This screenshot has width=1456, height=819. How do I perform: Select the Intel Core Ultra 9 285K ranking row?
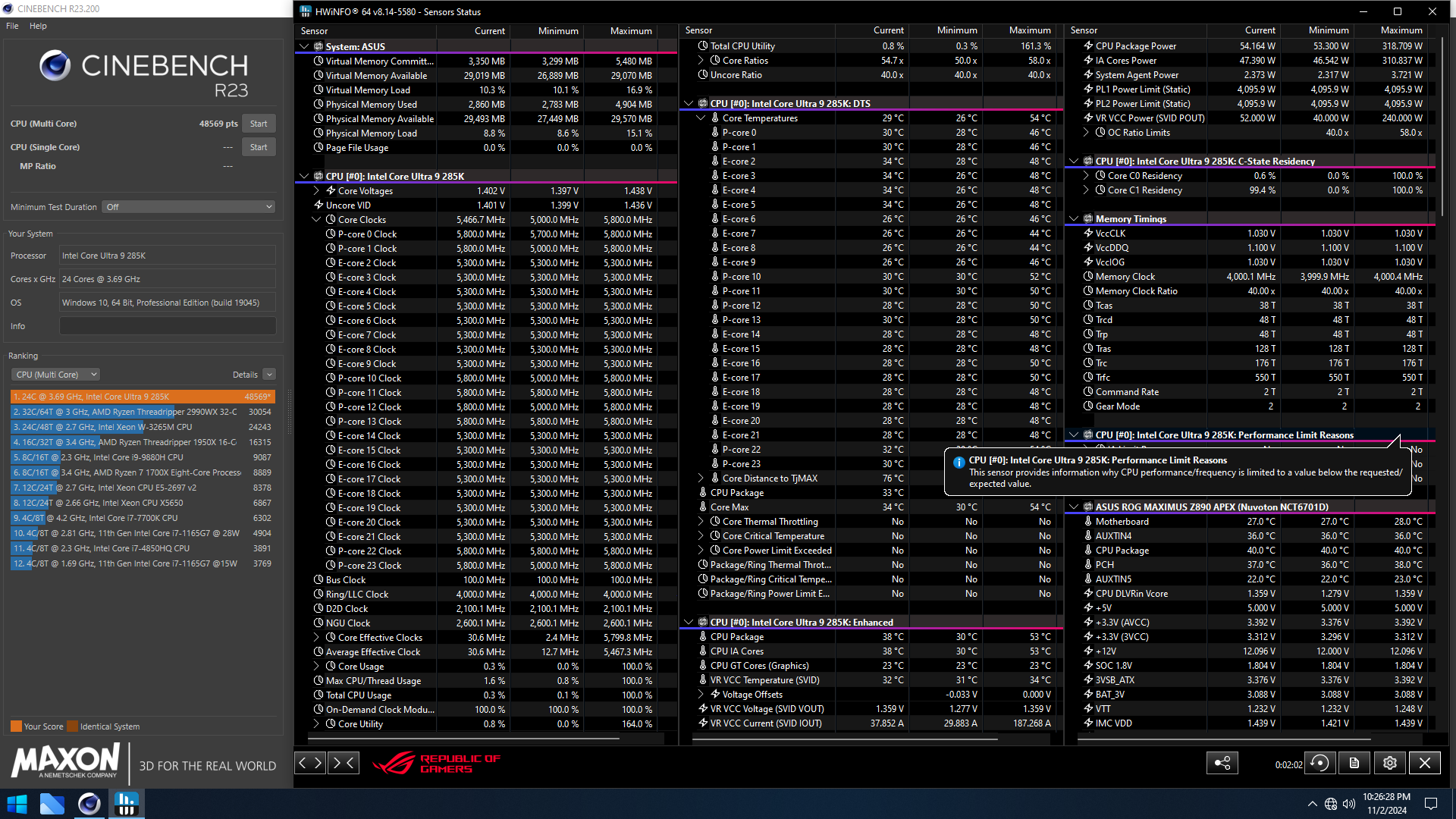[143, 397]
